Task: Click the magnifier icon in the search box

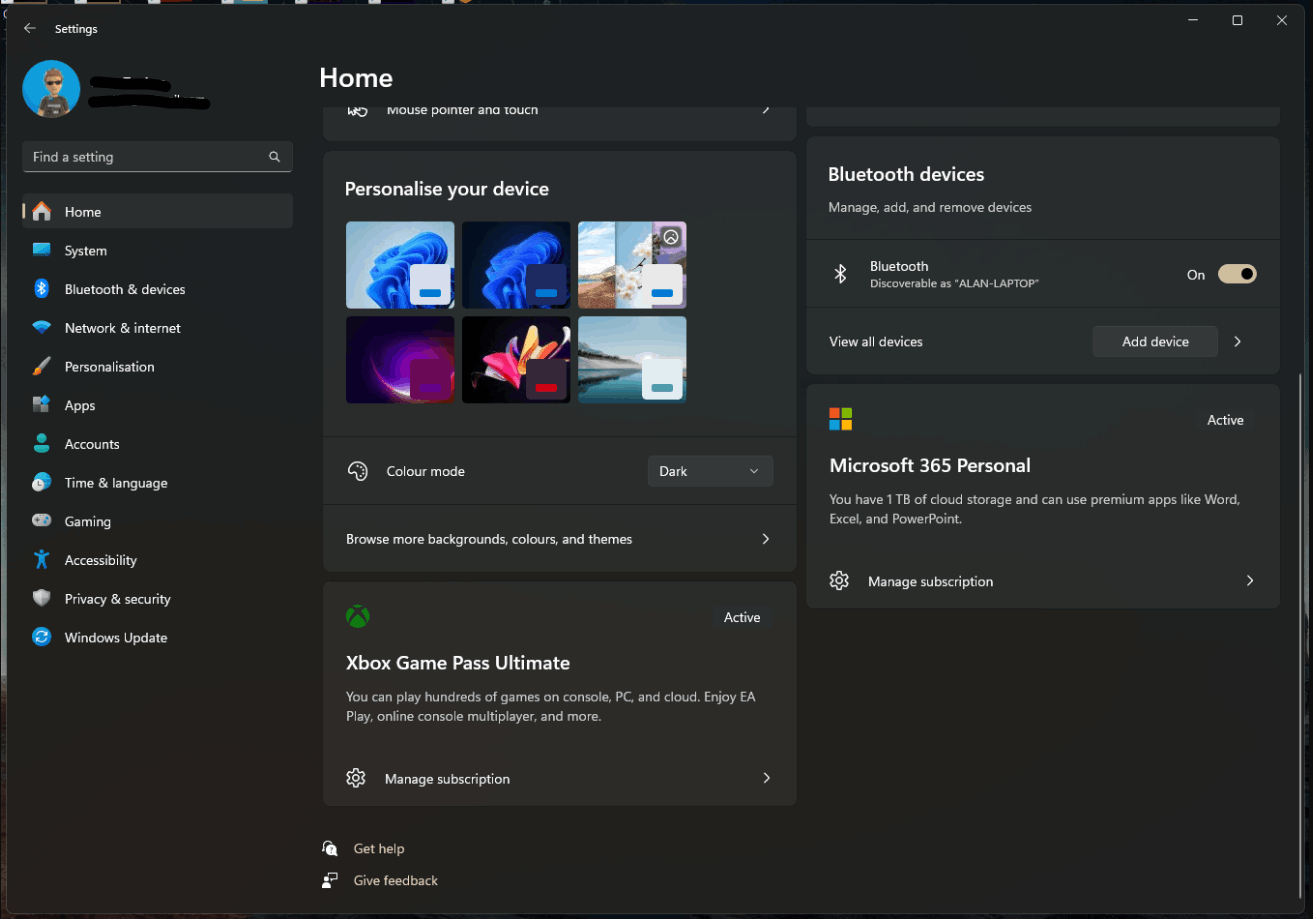Action: 275,157
